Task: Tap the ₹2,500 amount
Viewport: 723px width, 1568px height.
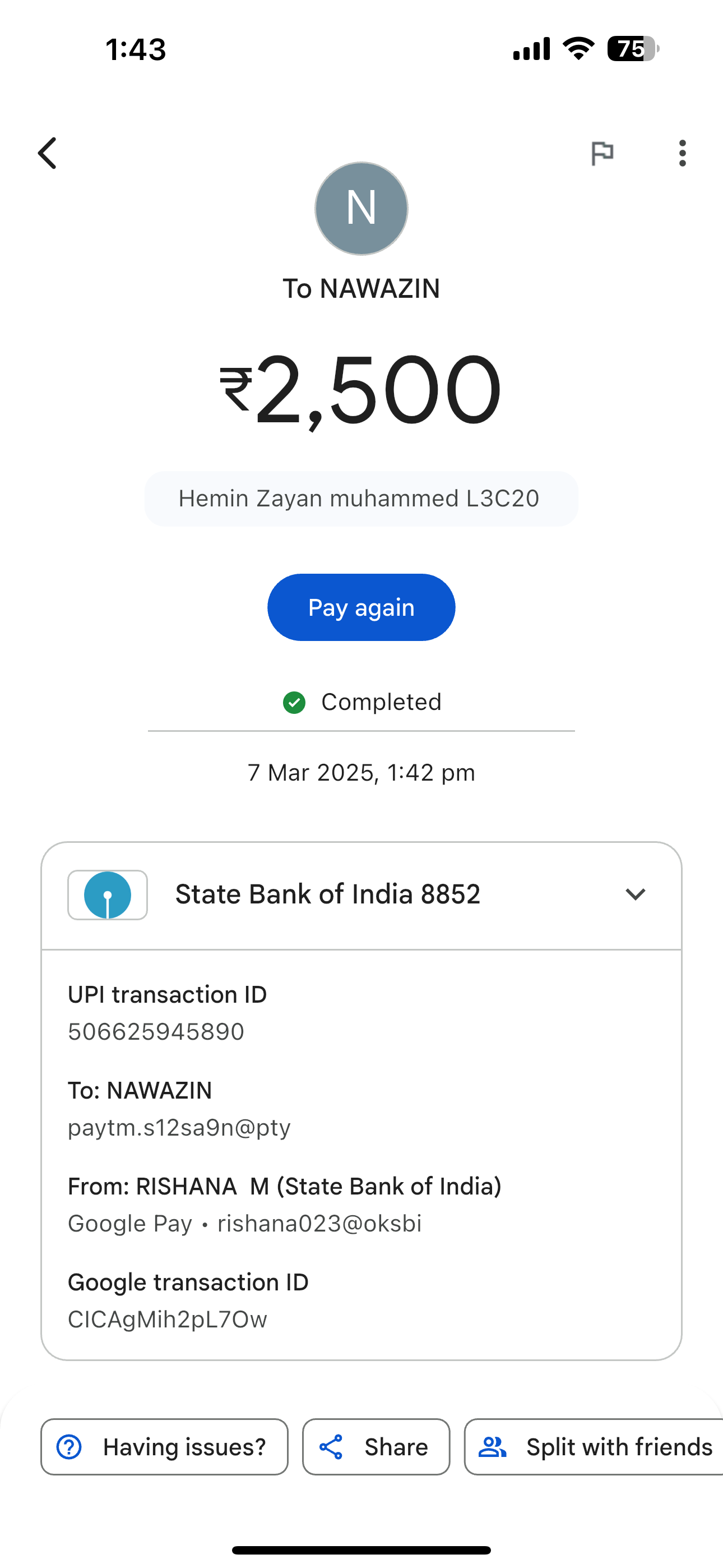Action: [360, 390]
